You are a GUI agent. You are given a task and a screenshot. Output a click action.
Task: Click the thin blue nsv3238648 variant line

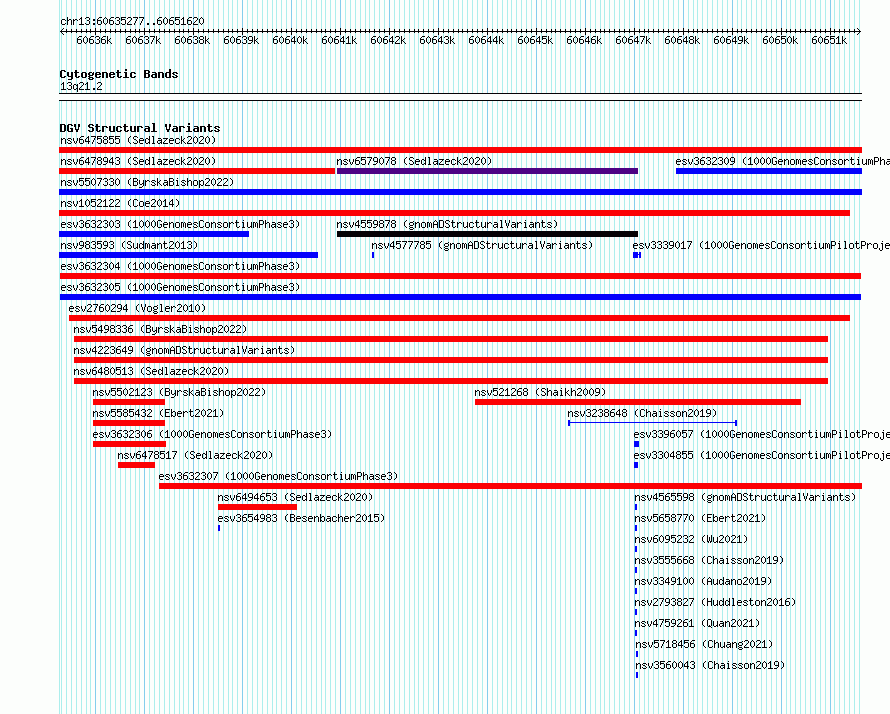tap(653, 423)
